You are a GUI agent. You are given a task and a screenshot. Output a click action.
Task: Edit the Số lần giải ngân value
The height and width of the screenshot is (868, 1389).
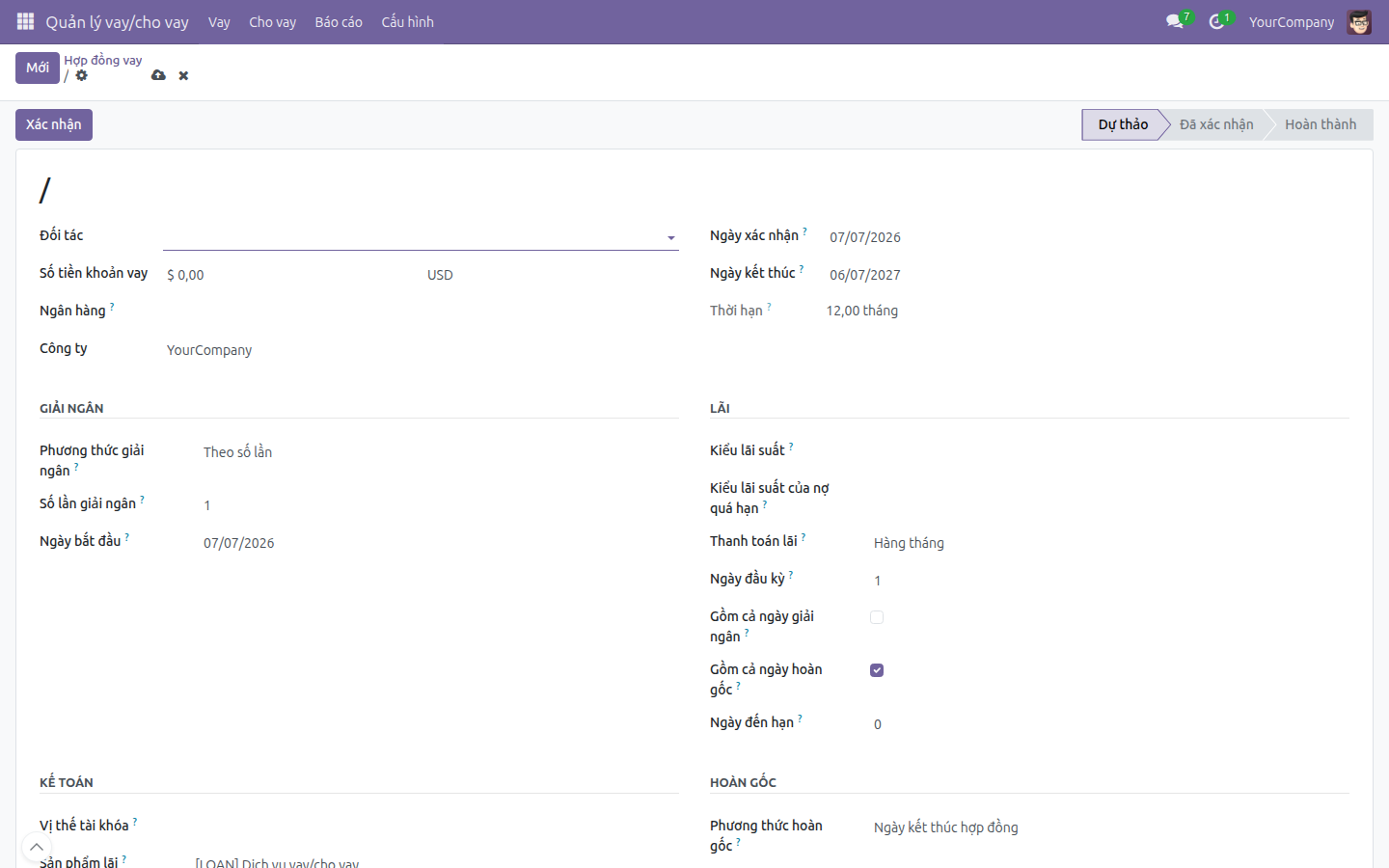click(x=439, y=505)
